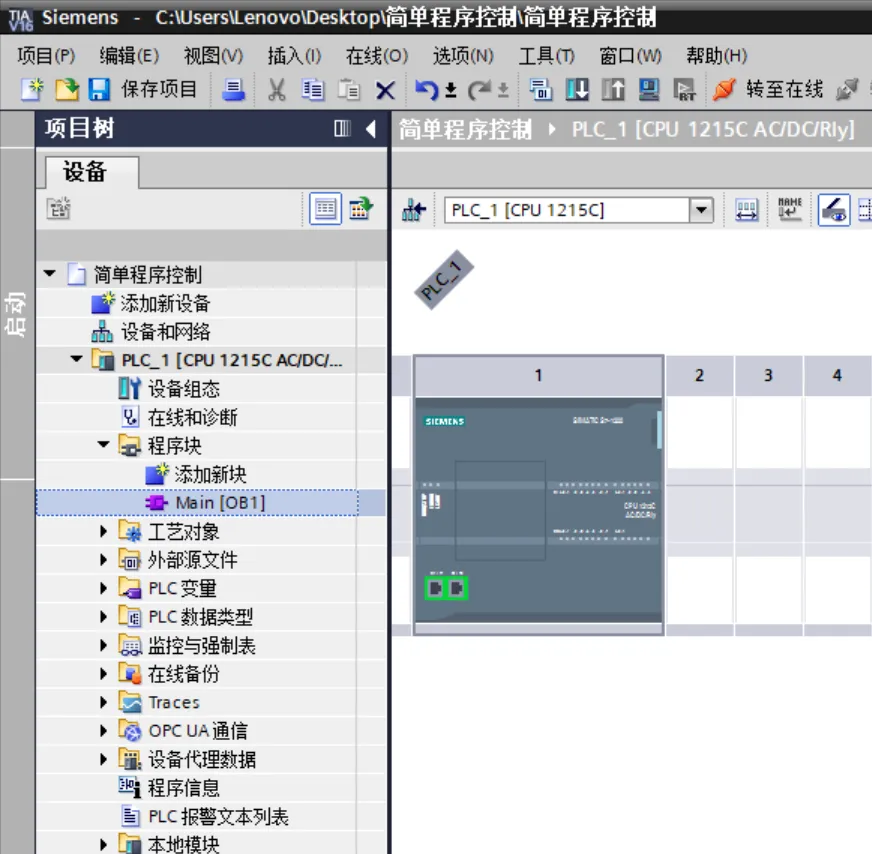872x854 pixels.
Task: Open PLC 报警文本列表 tree item
Action: click(218, 816)
